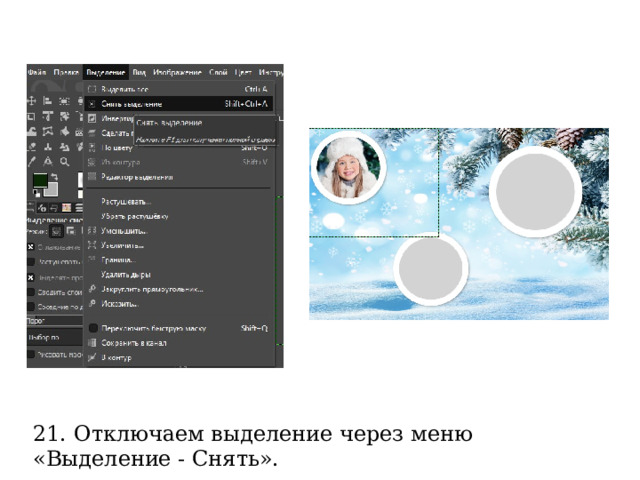Select the Eraser tool
This screenshot has height=480, width=640.
[x=32, y=147]
